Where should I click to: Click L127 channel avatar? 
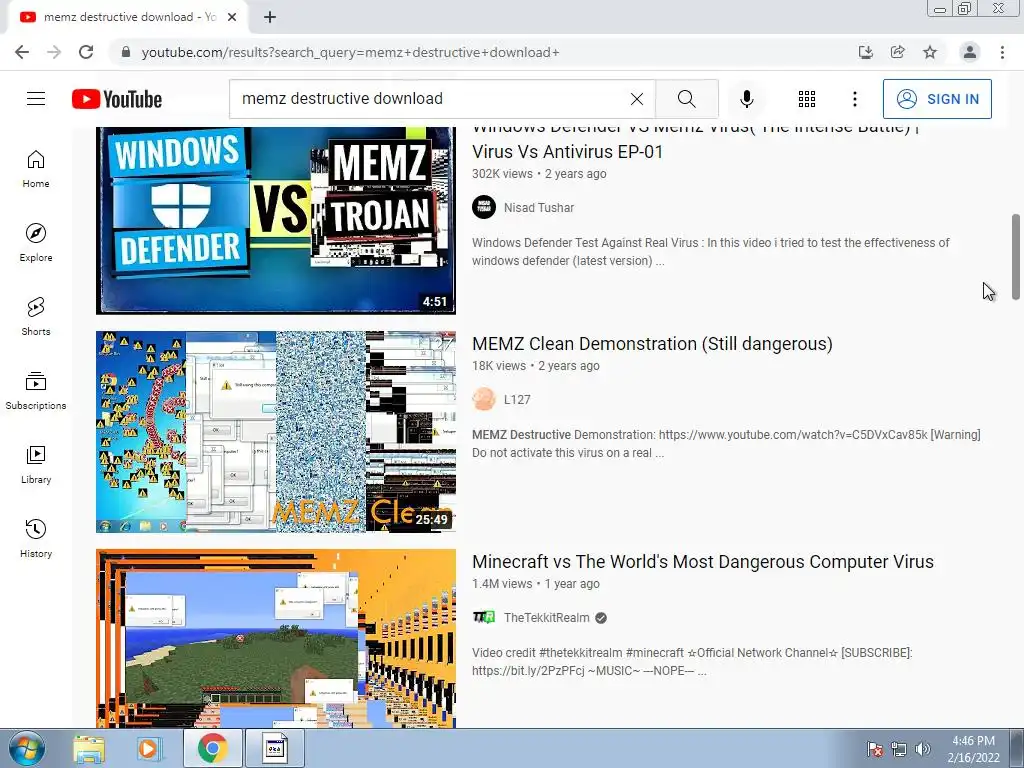click(x=484, y=399)
